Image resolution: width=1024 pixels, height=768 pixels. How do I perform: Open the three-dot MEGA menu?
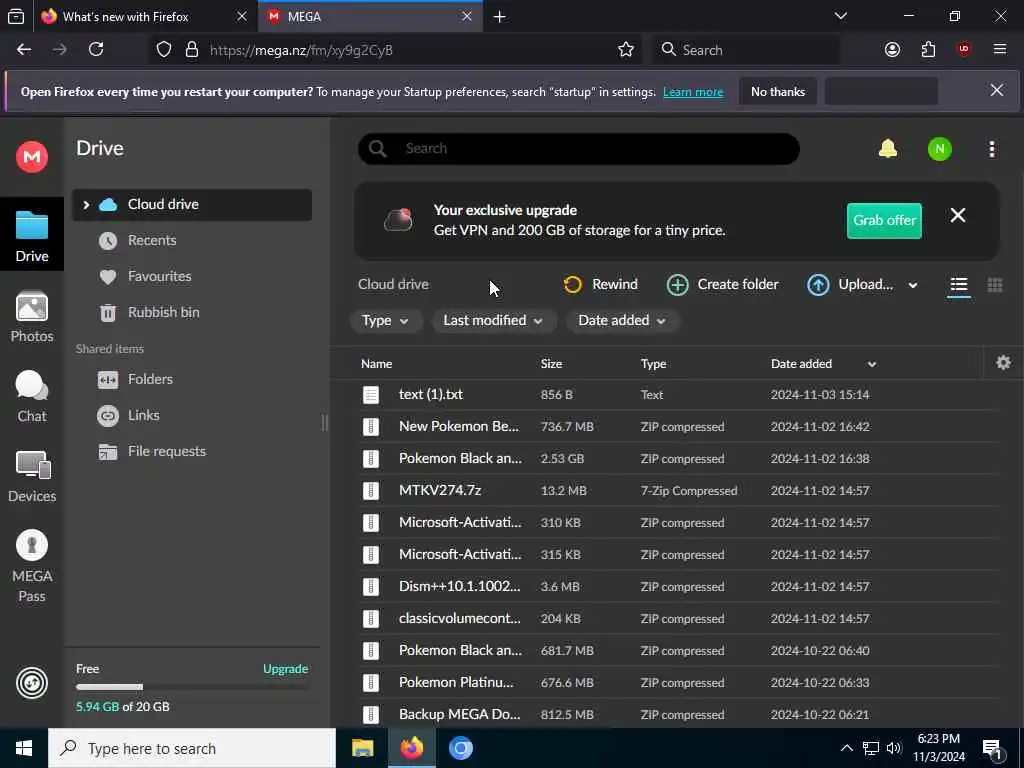pos(991,149)
